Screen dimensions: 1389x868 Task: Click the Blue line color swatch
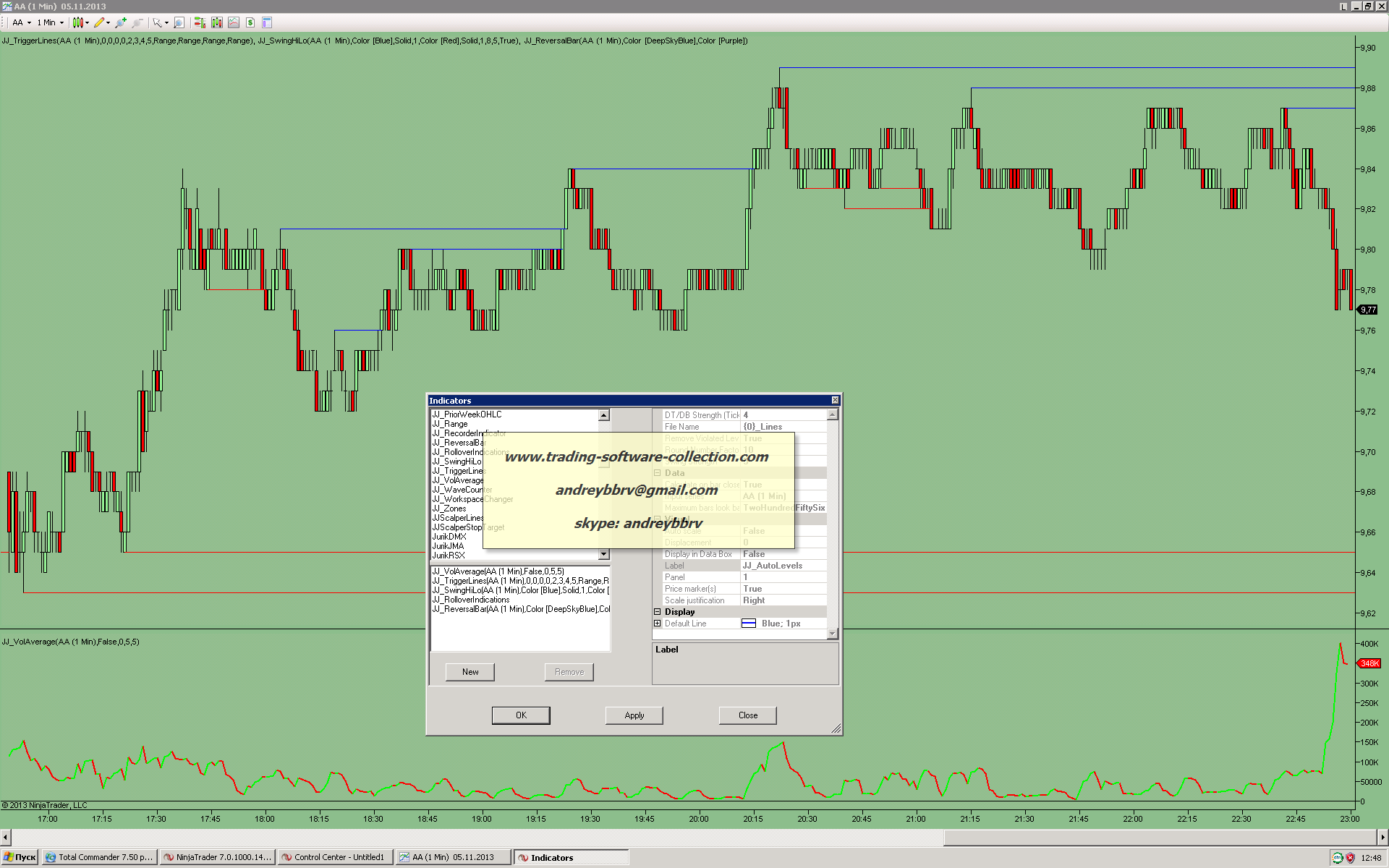coord(749,624)
